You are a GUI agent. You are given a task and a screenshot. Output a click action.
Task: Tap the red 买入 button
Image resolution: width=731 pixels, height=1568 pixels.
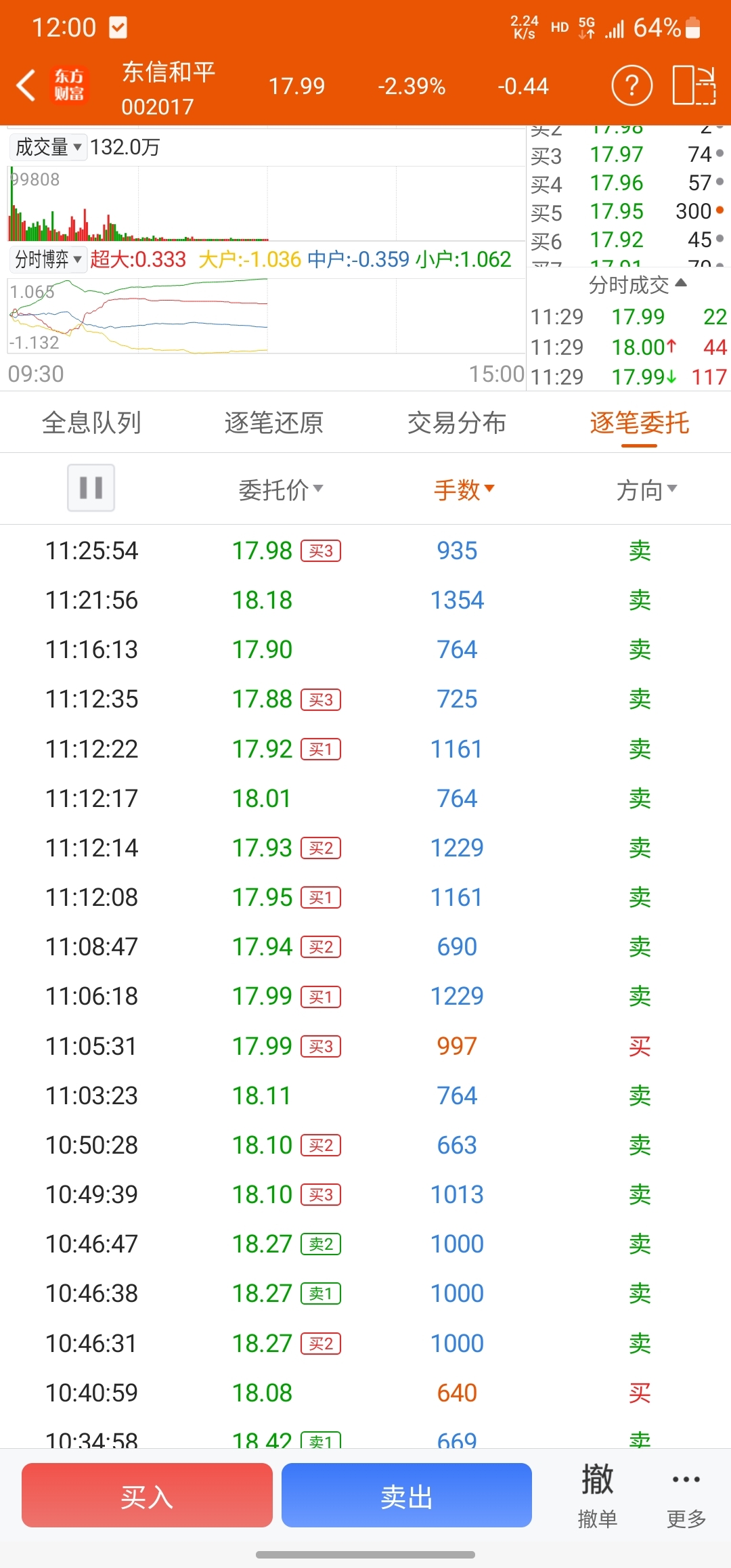(147, 1495)
